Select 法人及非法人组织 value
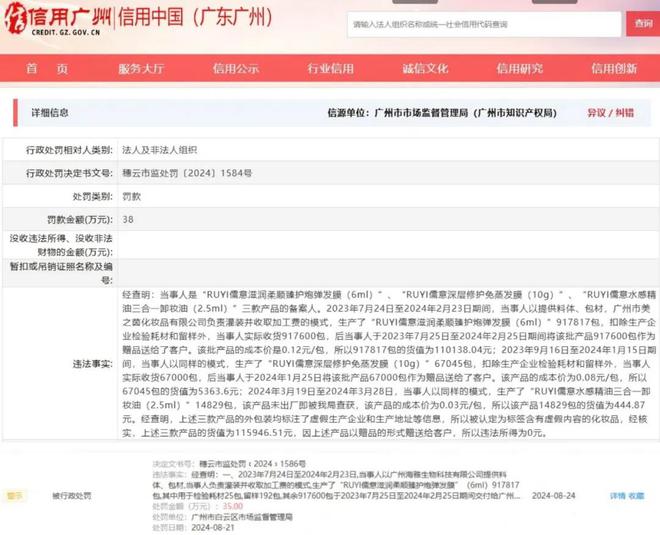The height and width of the screenshot is (535, 660). (x=160, y=150)
